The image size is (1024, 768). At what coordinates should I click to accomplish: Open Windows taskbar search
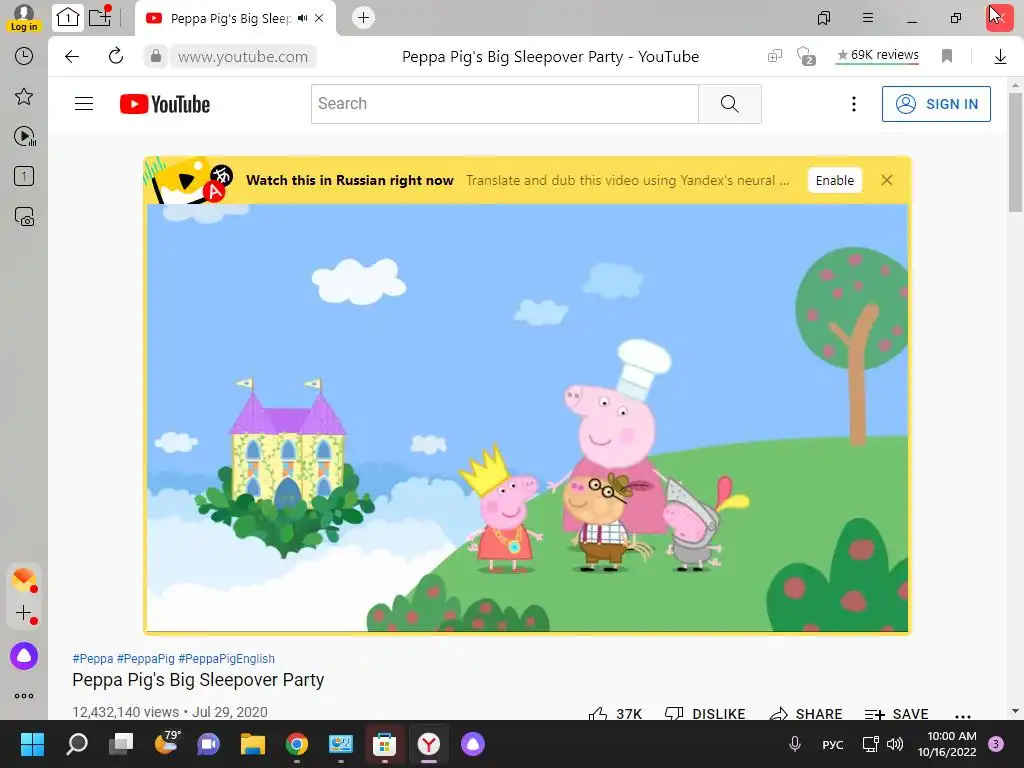[x=77, y=744]
